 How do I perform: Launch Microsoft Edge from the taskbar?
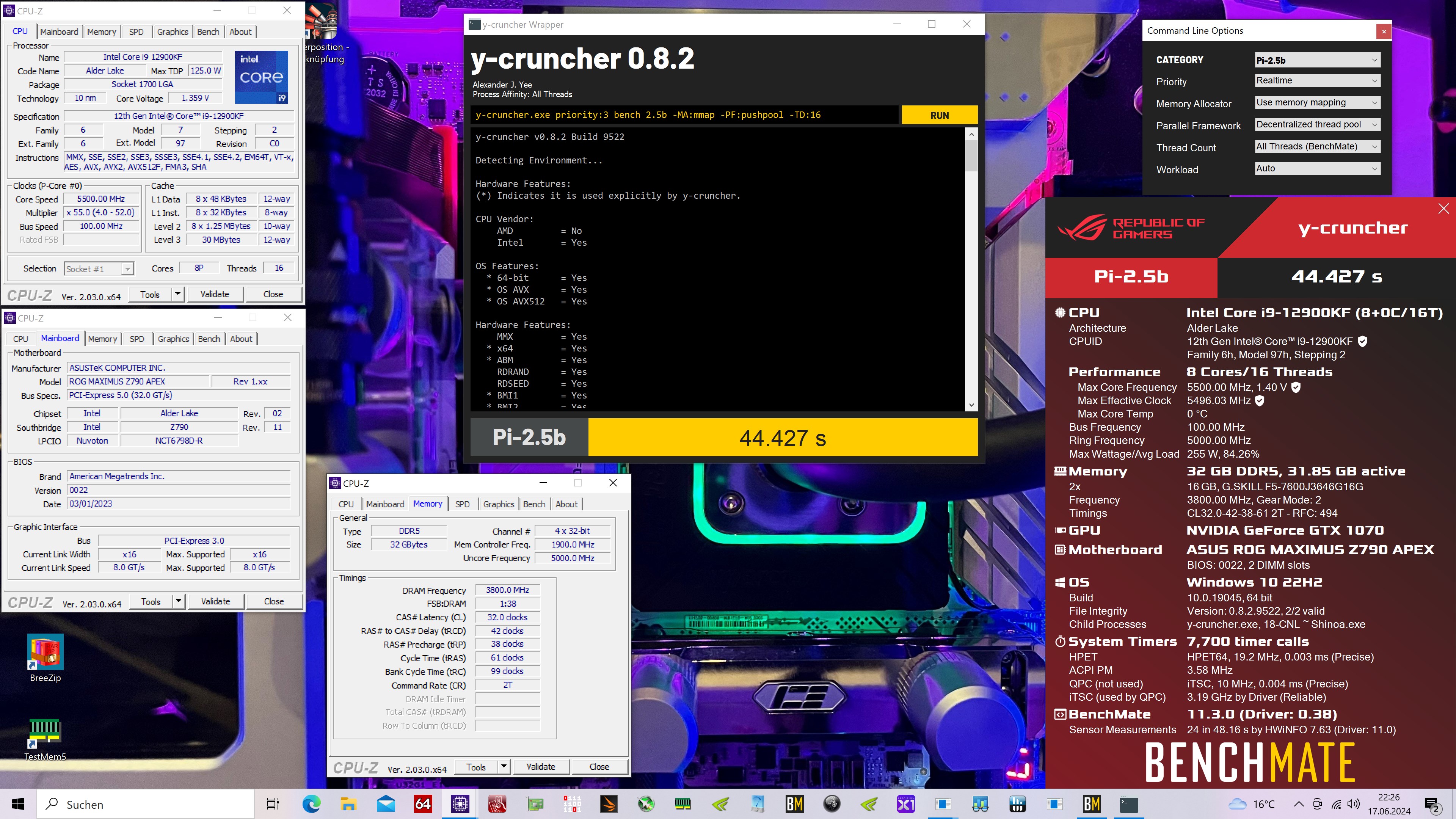(311, 804)
